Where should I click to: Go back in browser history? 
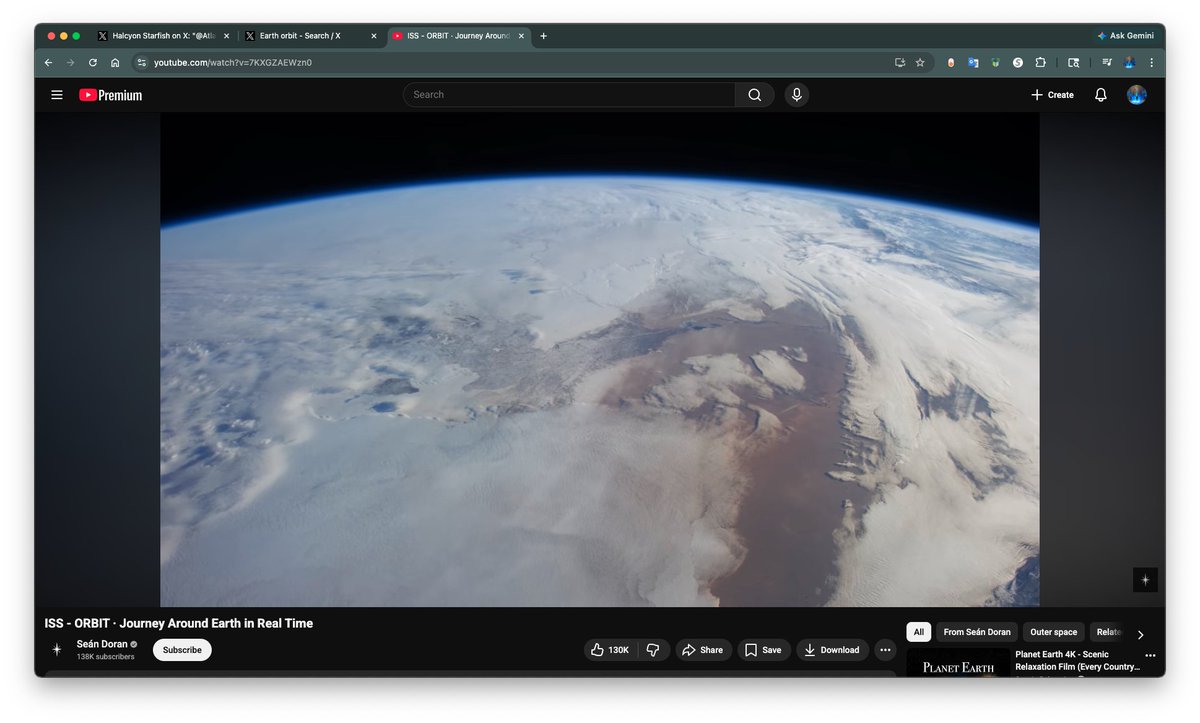[48, 62]
